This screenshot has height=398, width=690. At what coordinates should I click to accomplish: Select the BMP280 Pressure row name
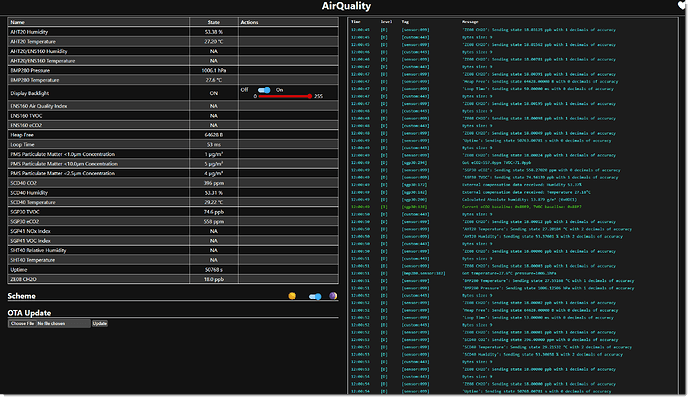click(30, 70)
